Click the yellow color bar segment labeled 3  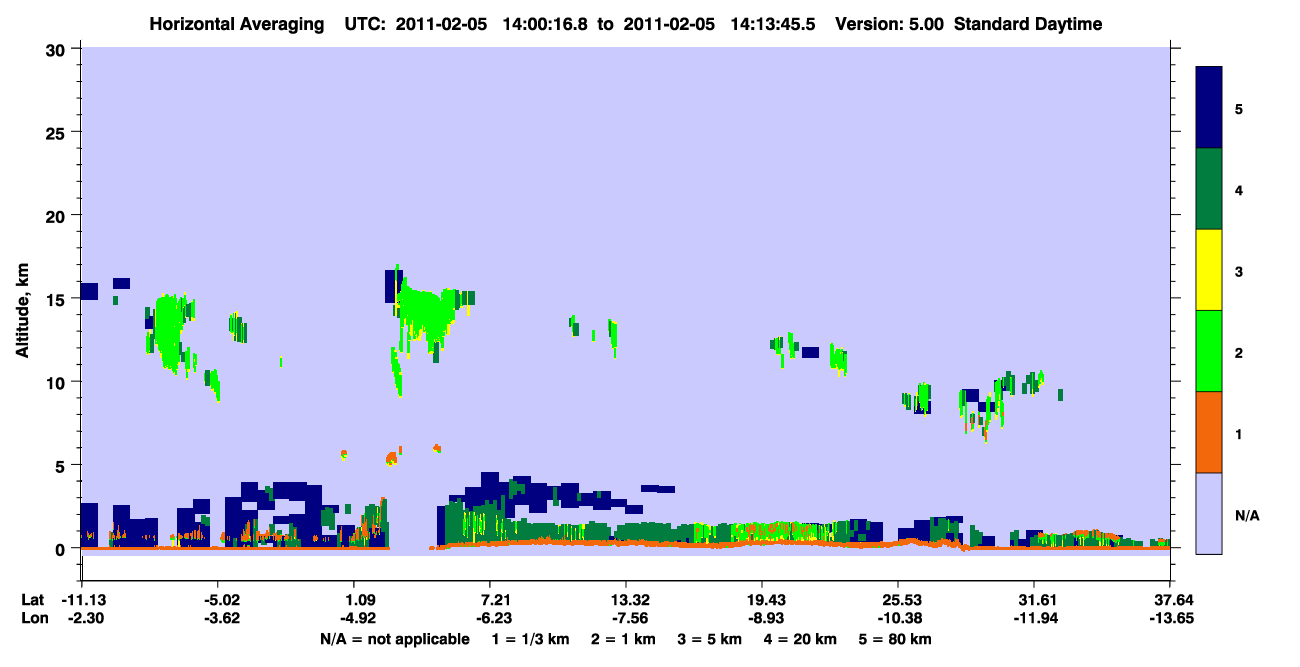coord(1209,270)
